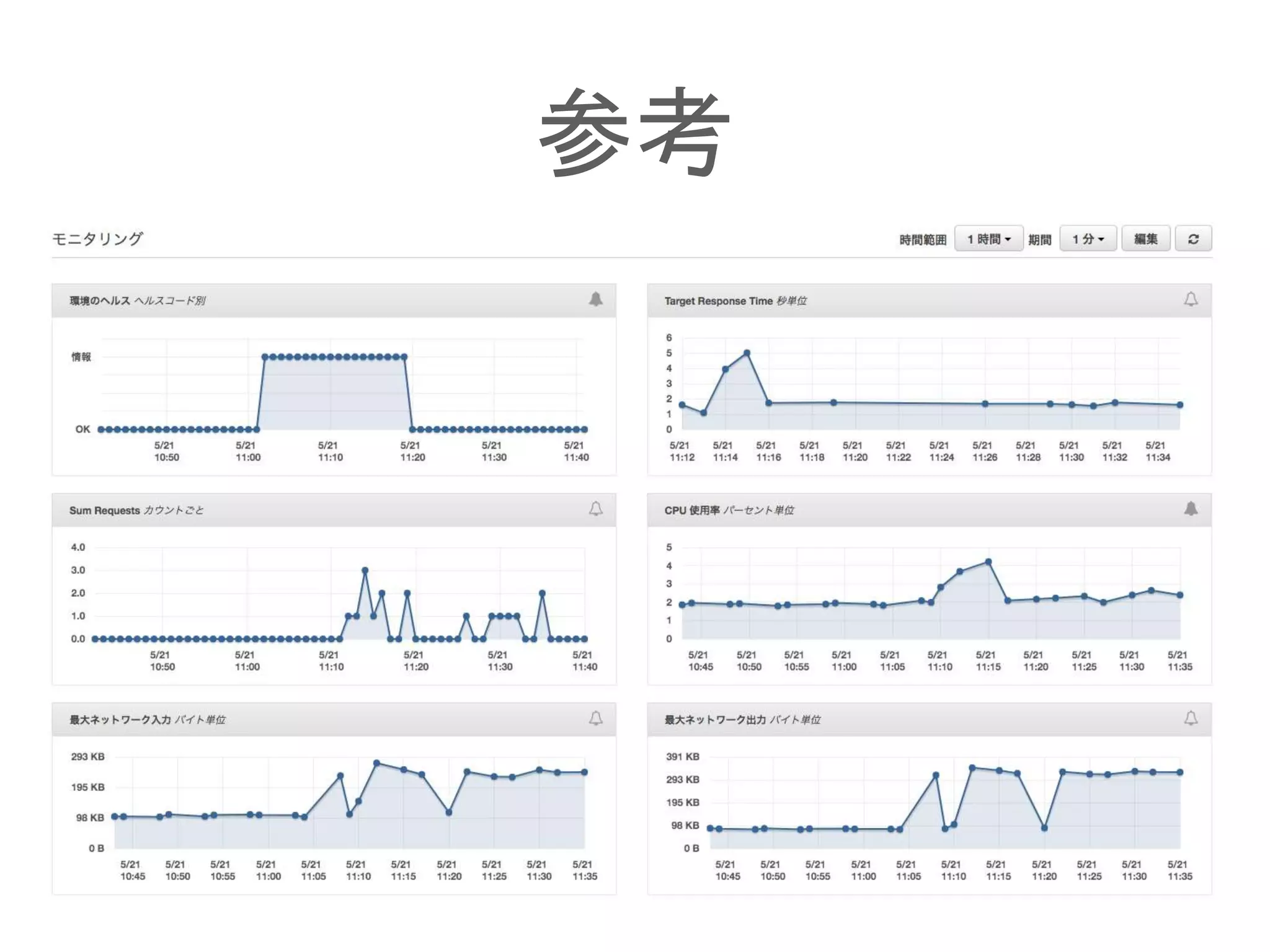
Task: Click the Target Response Time graph title
Action: [718, 301]
